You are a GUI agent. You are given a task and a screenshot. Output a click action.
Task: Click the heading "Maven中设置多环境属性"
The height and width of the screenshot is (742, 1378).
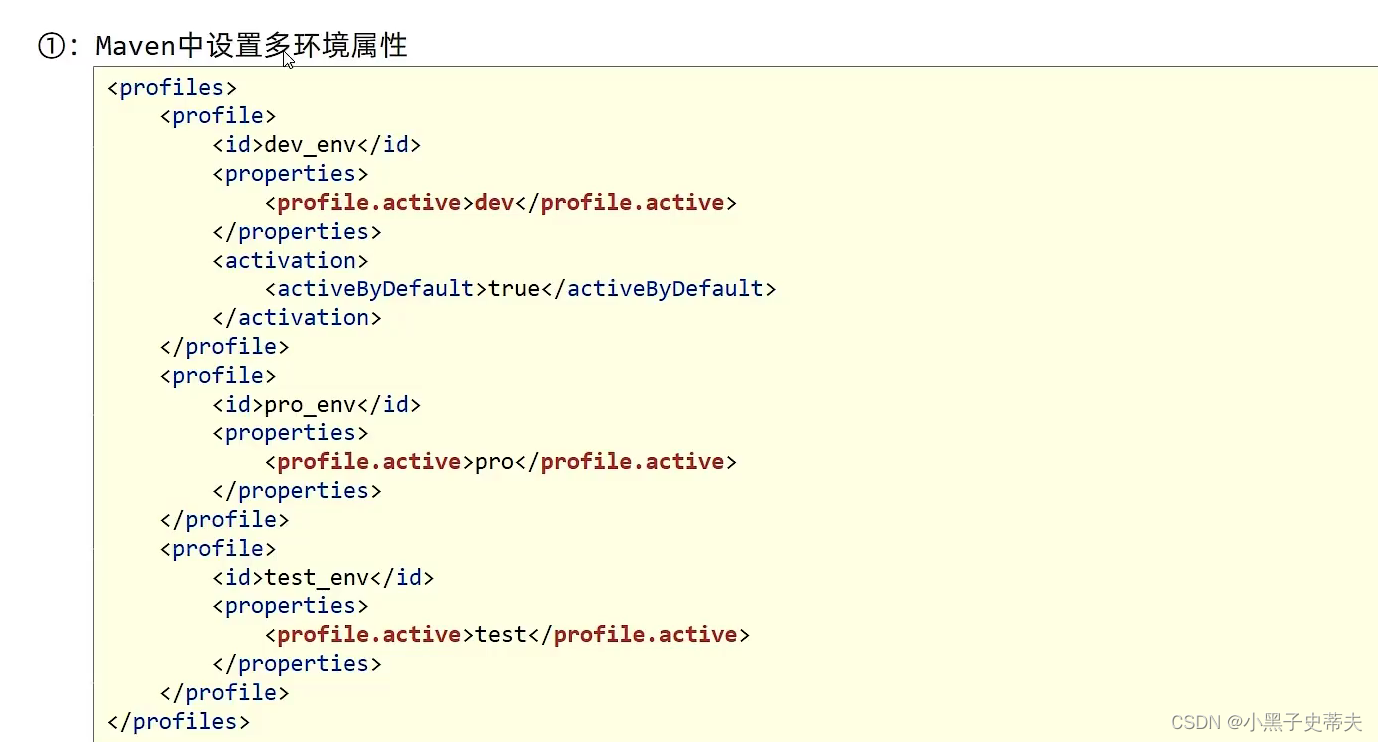(251, 46)
